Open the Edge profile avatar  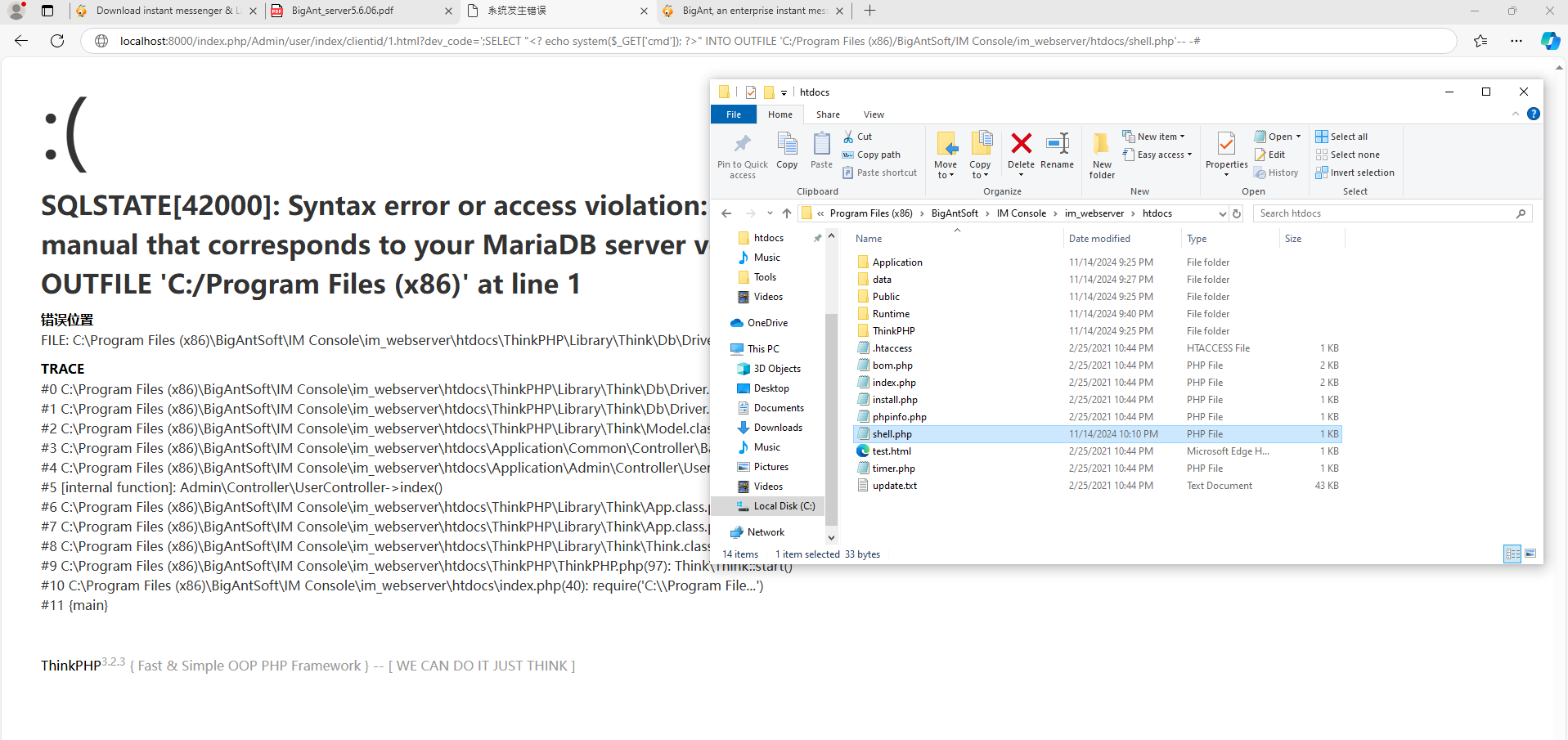(16, 11)
